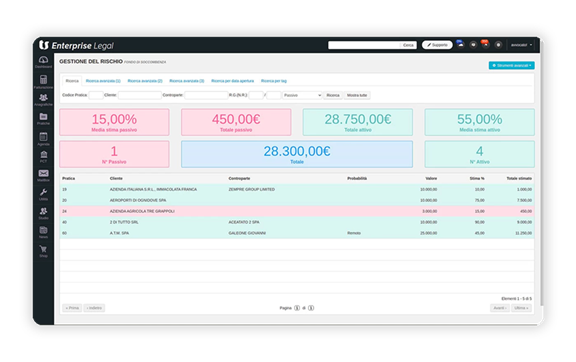This screenshot has width=576, height=362.
Task: Click the Totale attivo 28.750,00€ card
Action: click(358, 122)
